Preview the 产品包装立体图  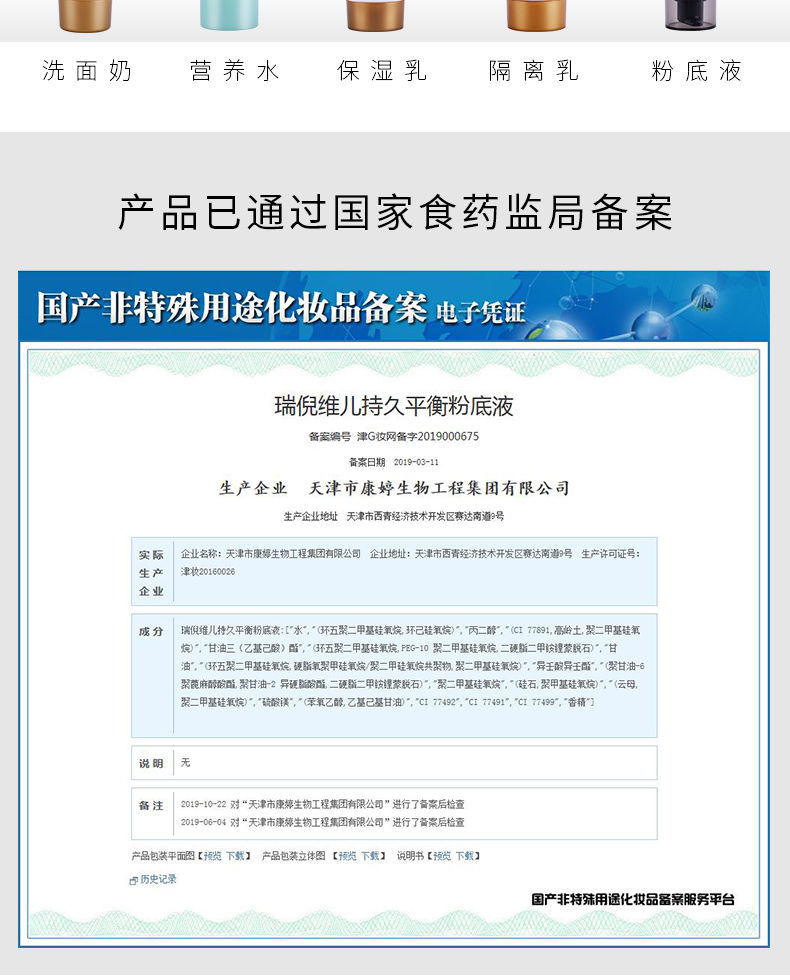tap(347, 856)
